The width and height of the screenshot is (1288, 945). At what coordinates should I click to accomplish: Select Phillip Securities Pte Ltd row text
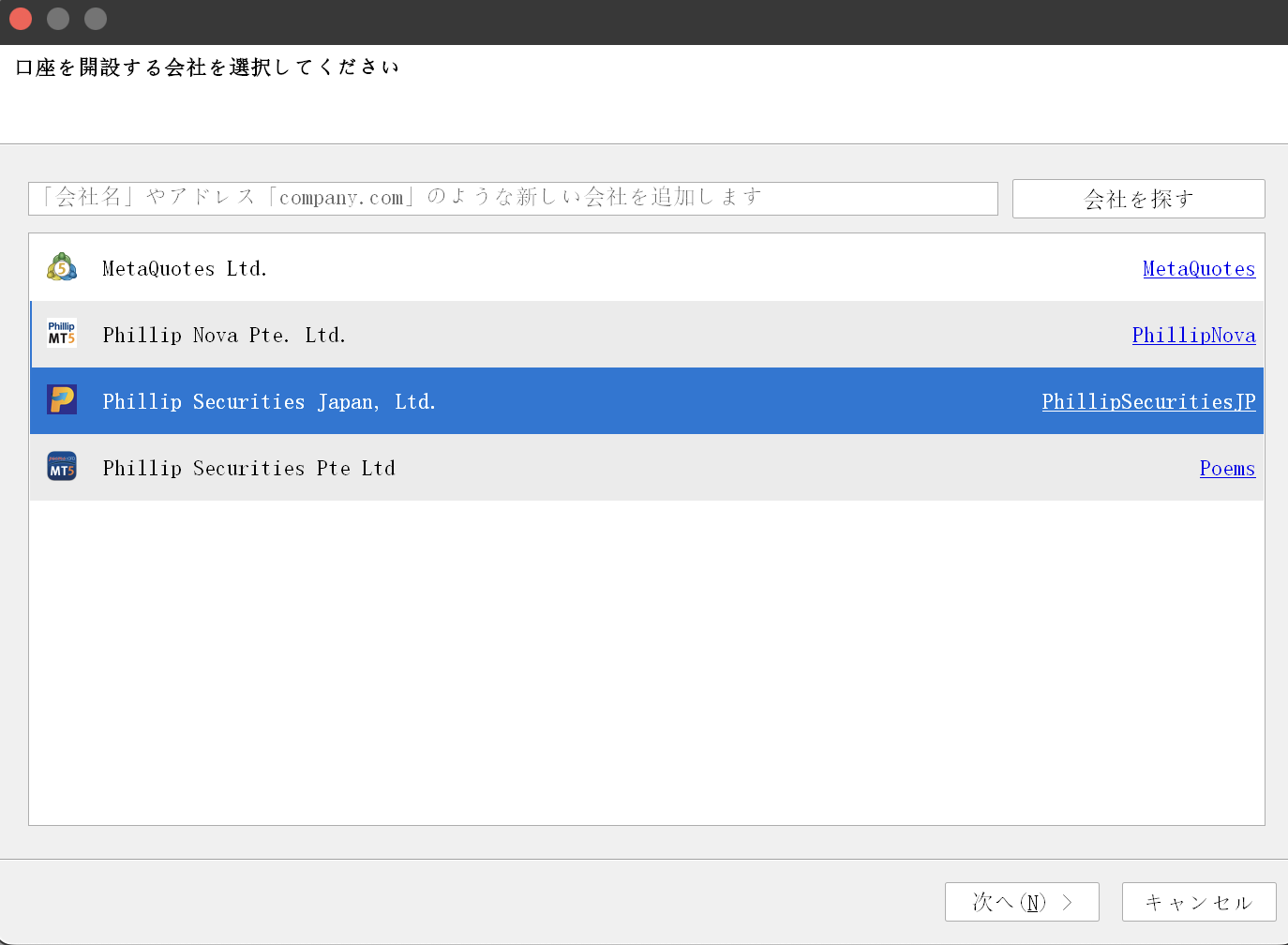click(x=248, y=469)
